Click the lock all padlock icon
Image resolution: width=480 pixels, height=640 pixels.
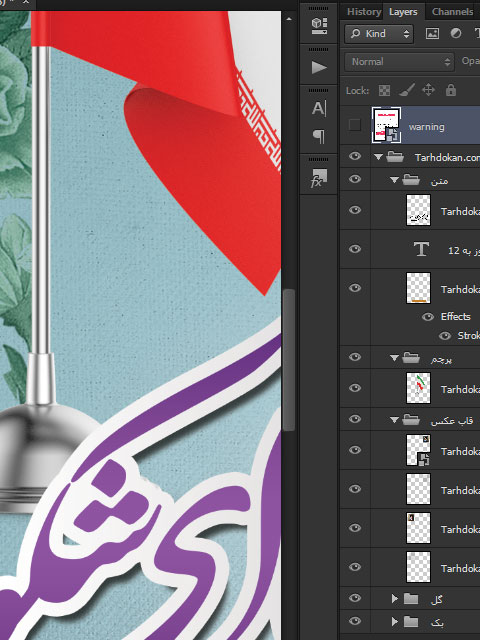(x=451, y=90)
